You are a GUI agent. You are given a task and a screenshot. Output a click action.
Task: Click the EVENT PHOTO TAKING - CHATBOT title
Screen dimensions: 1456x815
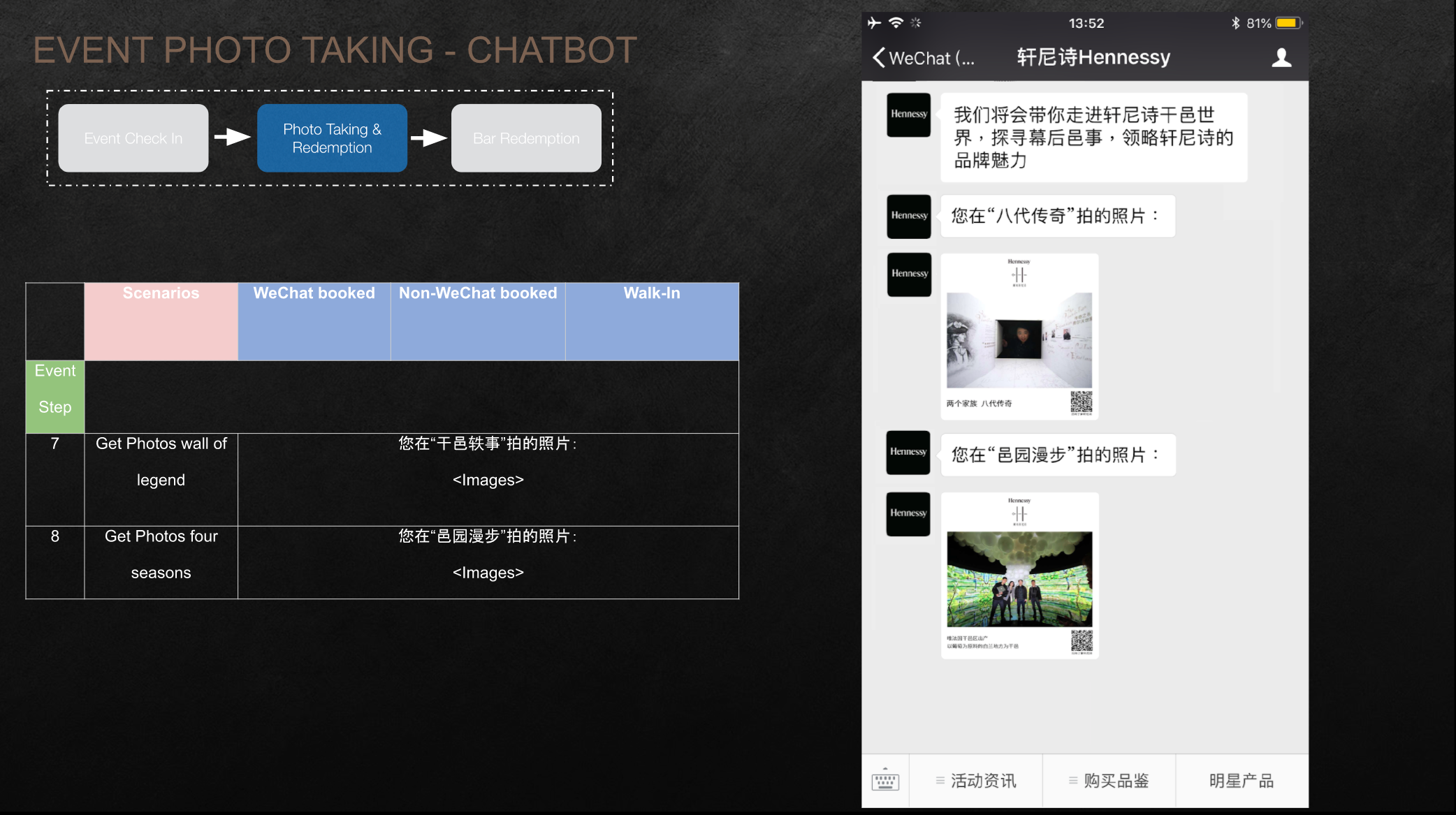(335, 50)
